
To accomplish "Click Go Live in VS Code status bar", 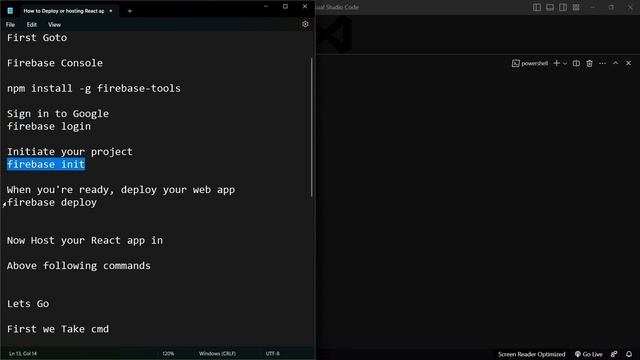I will [589, 354].
